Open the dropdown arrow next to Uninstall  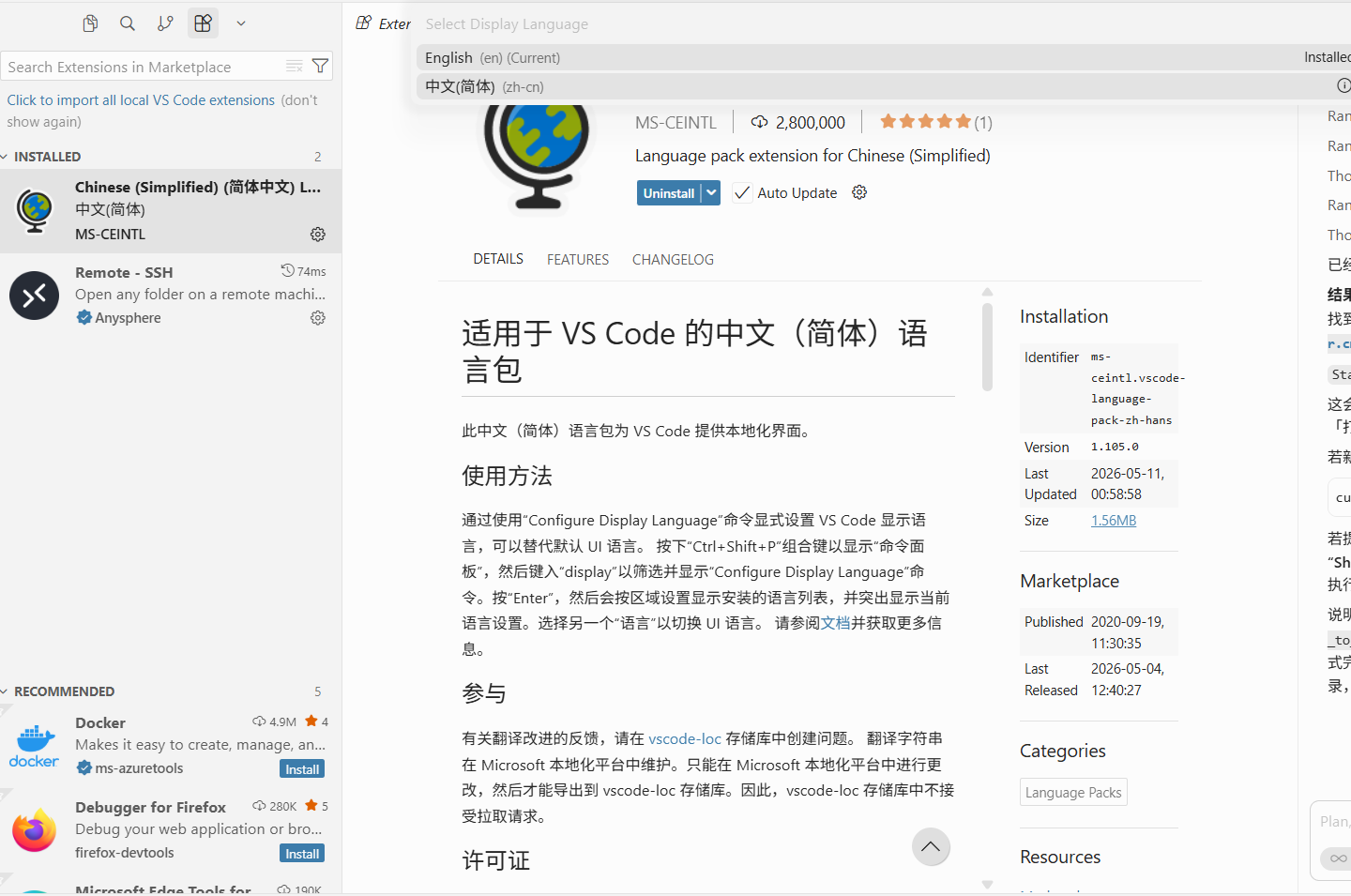(x=712, y=193)
